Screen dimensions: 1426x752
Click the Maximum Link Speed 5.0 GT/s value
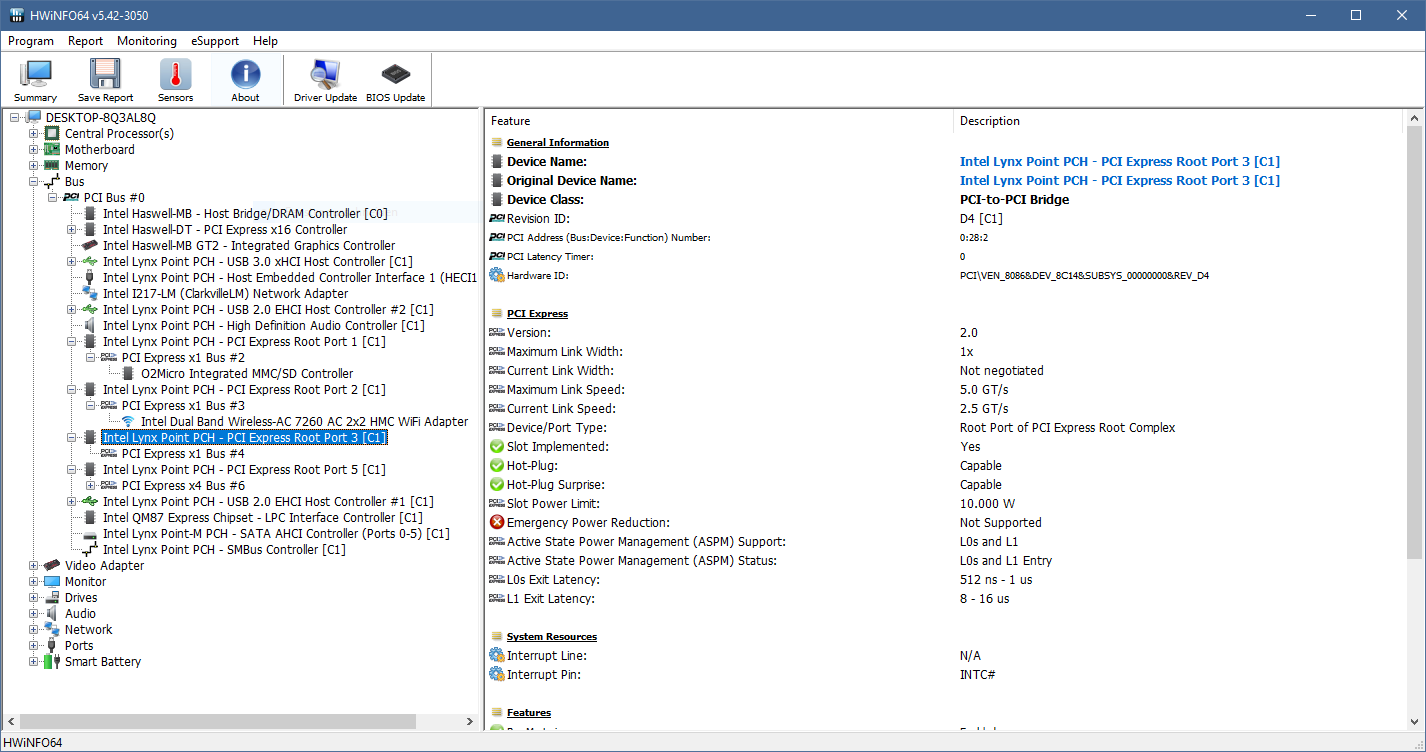[x=984, y=390]
